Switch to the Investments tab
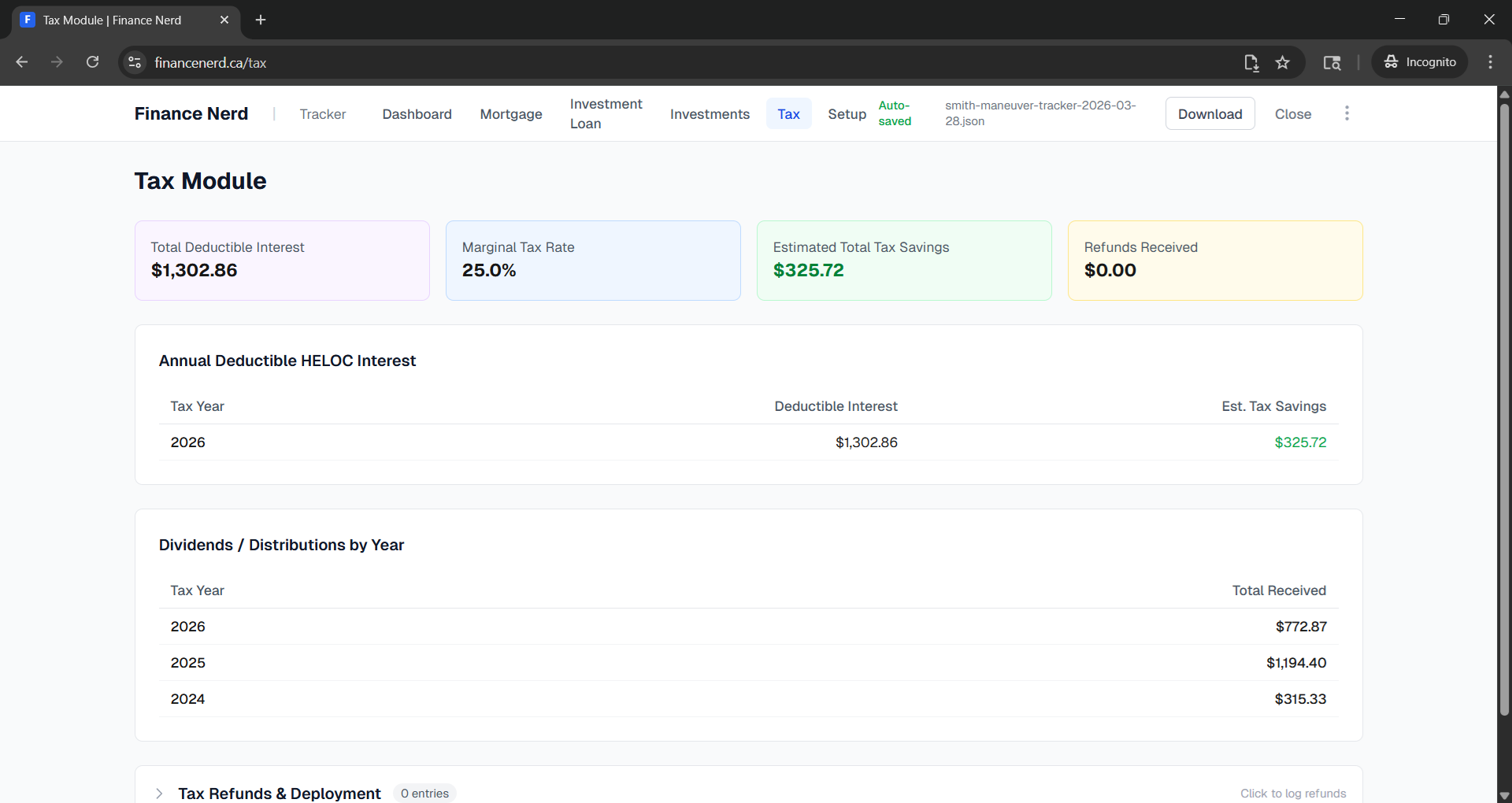Viewport: 1512px width, 803px height. tap(710, 113)
